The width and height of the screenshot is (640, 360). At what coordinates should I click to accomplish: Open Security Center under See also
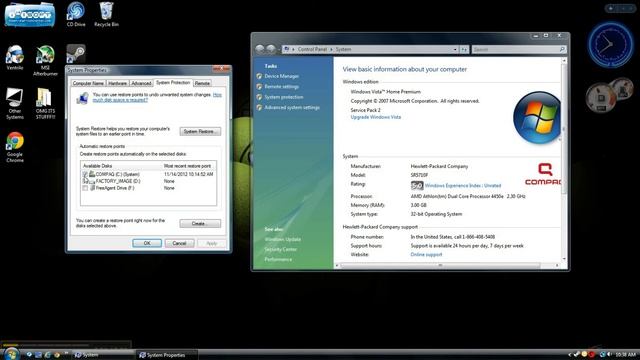tap(280, 249)
